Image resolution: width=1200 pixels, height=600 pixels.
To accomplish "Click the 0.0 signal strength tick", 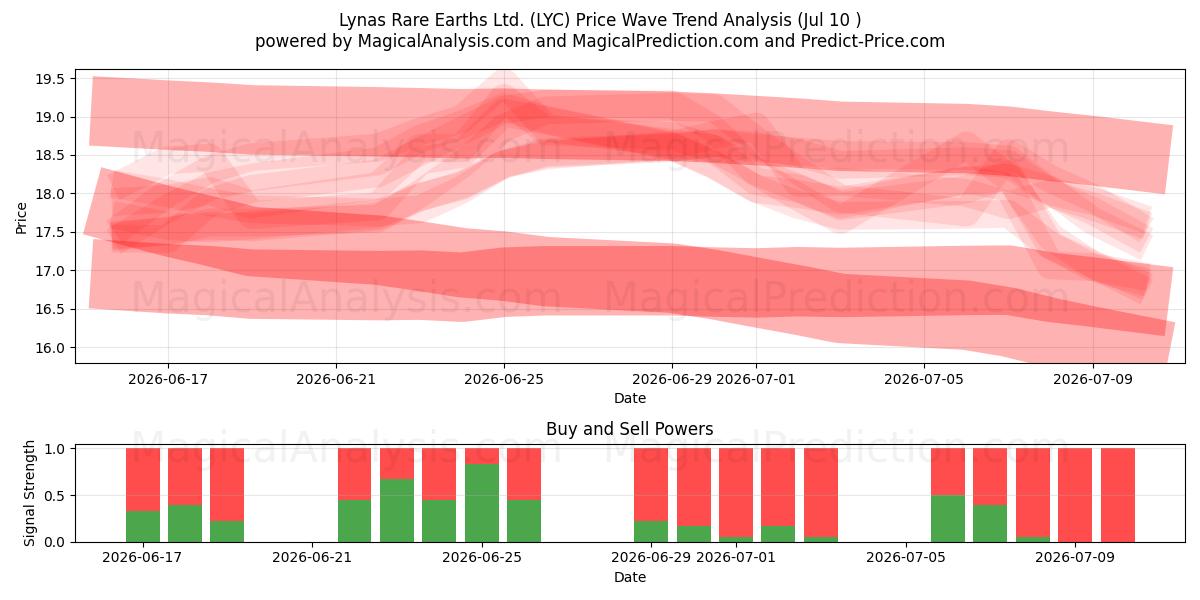I will [x=56, y=542].
